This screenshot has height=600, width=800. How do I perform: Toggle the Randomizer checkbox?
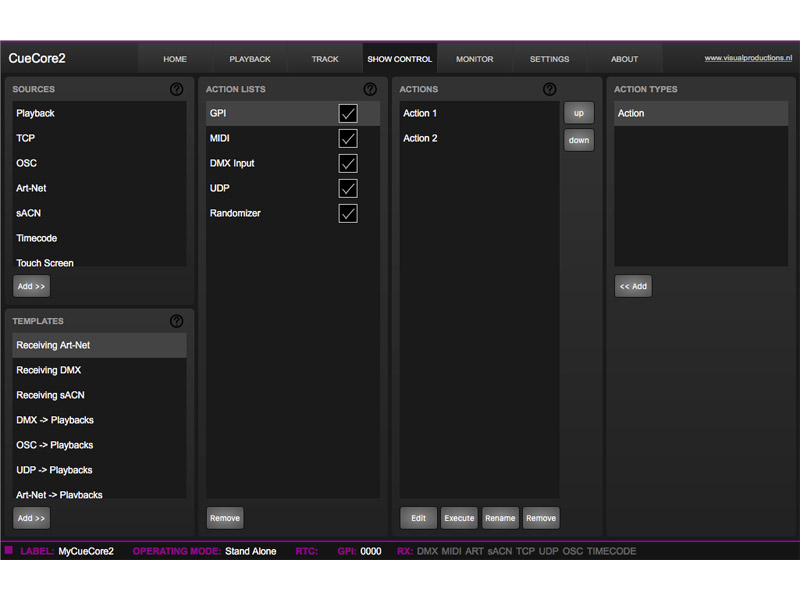click(x=347, y=213)
